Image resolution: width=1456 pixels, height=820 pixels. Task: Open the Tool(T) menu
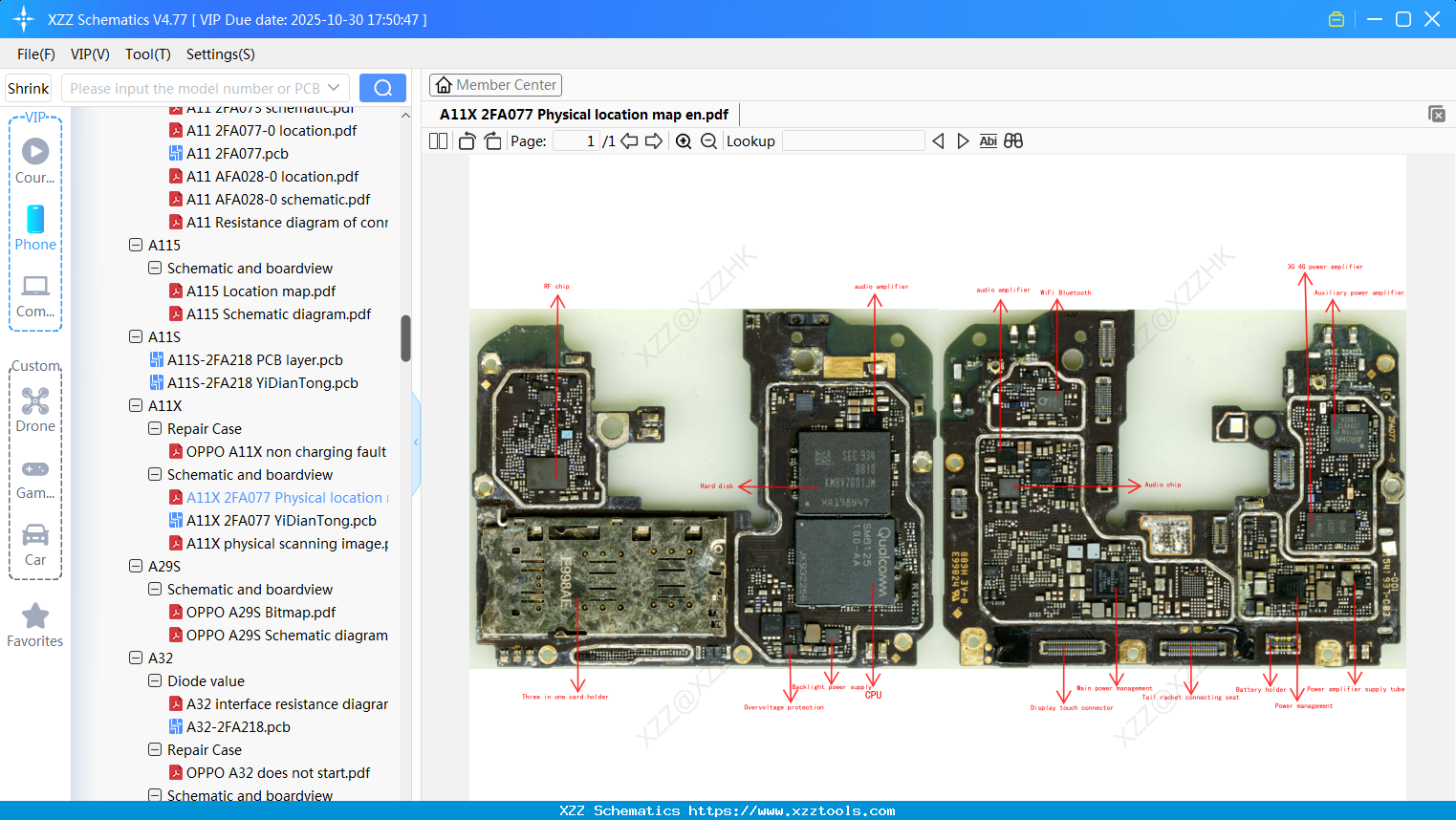tap(147, 54)
